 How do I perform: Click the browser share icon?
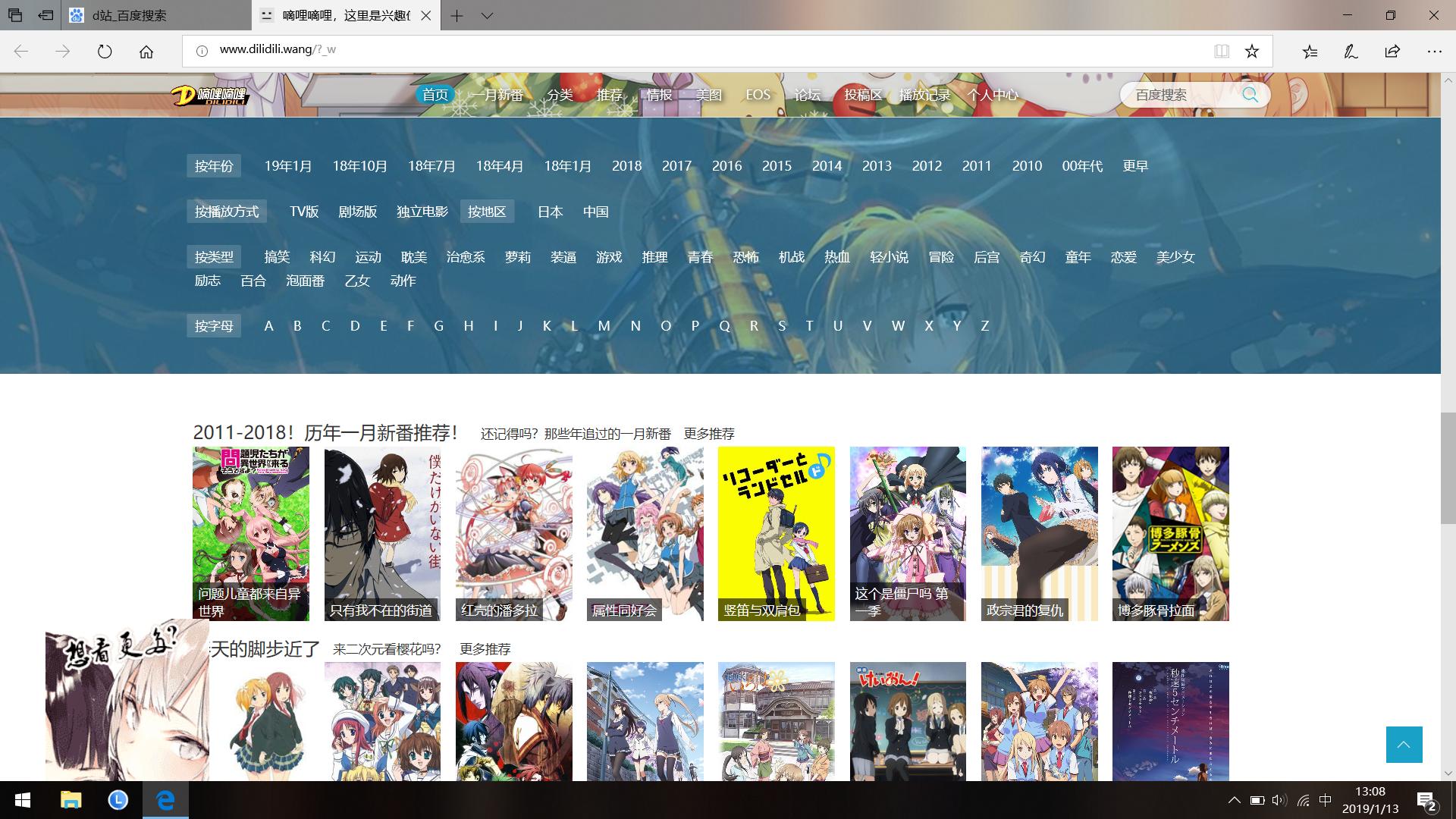(1392, 51)
